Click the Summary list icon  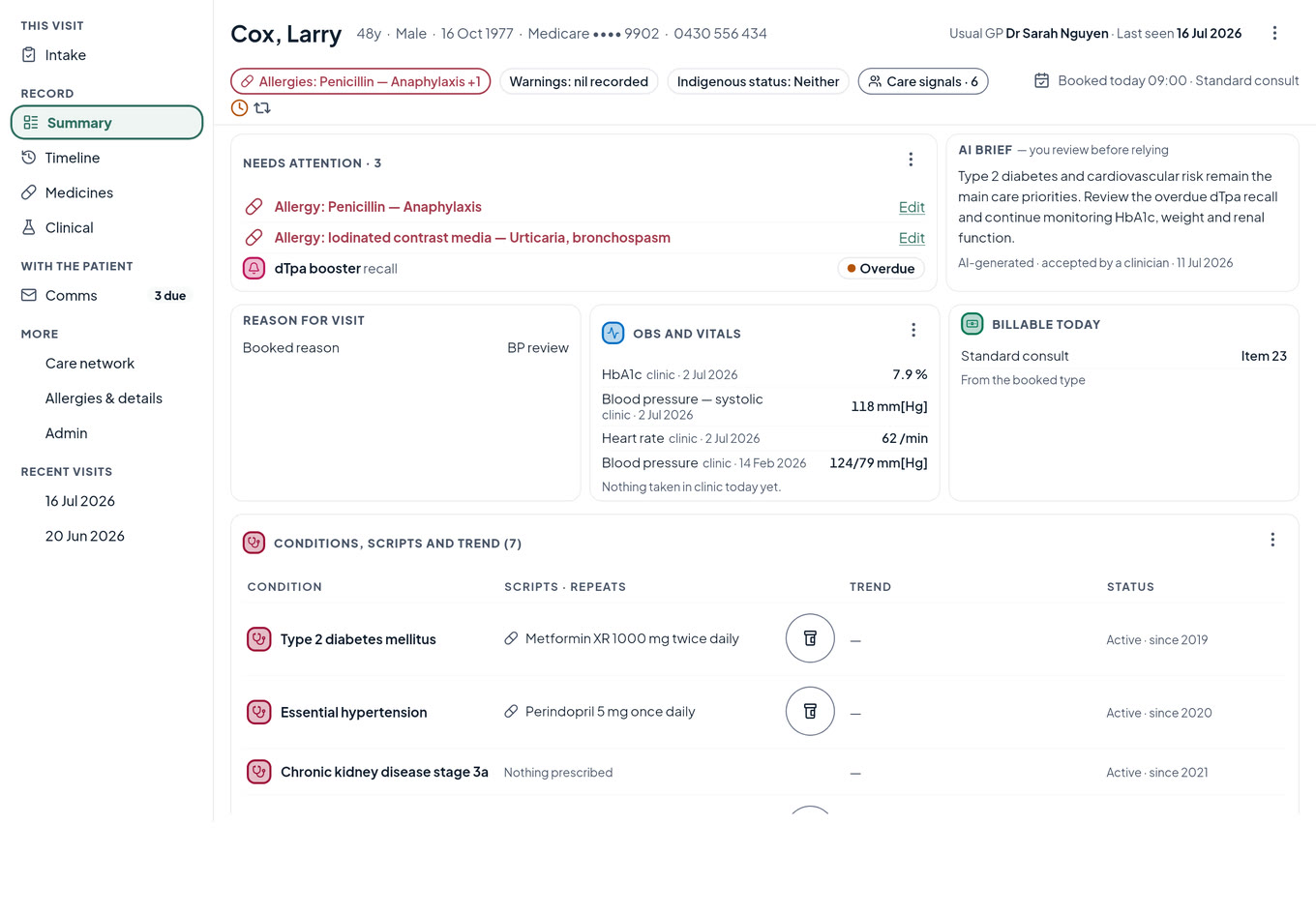[x=31, y=123]
